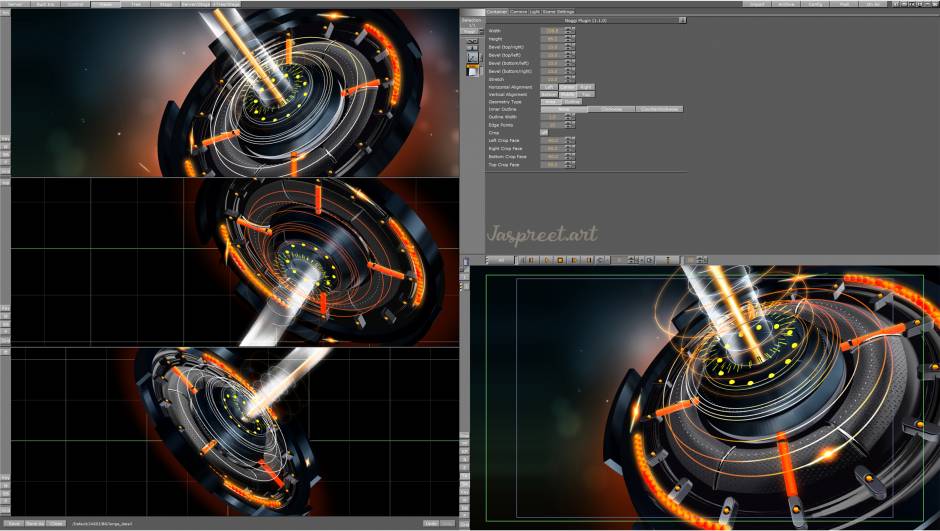940x531 pixels.
Task: Open the Scene Settings tab
Action: 558,11
